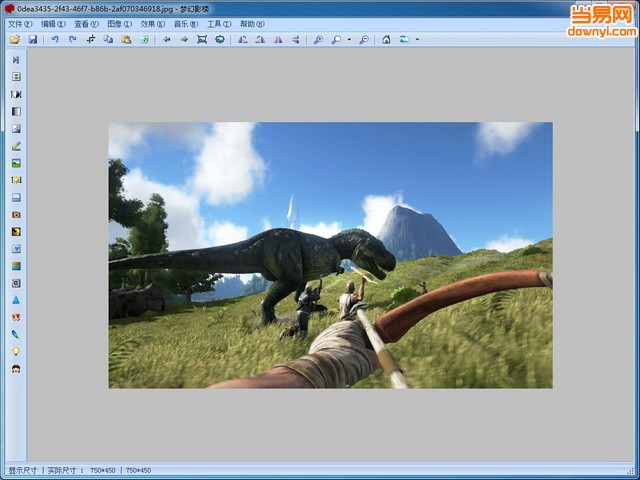Image resolution: width=640 pixels, height=480 pixels.
Task: Select the crop tool in toolbar
Action: point(91,40)
